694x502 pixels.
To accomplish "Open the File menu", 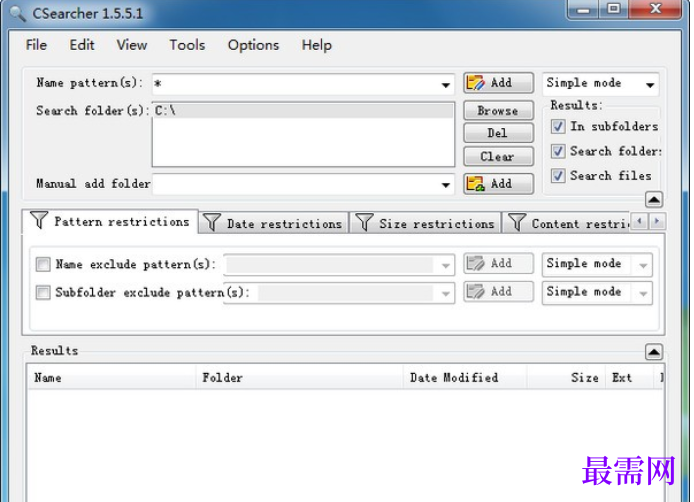I will click(x=36, y=45).
